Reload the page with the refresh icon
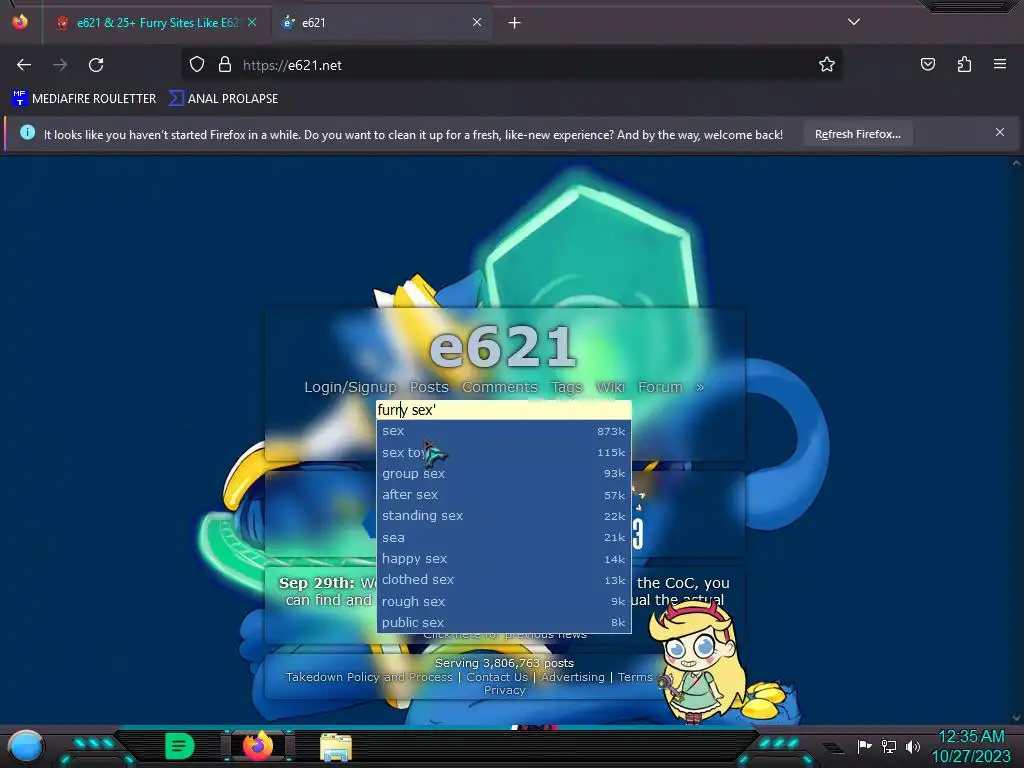 [x=96, y=65]
